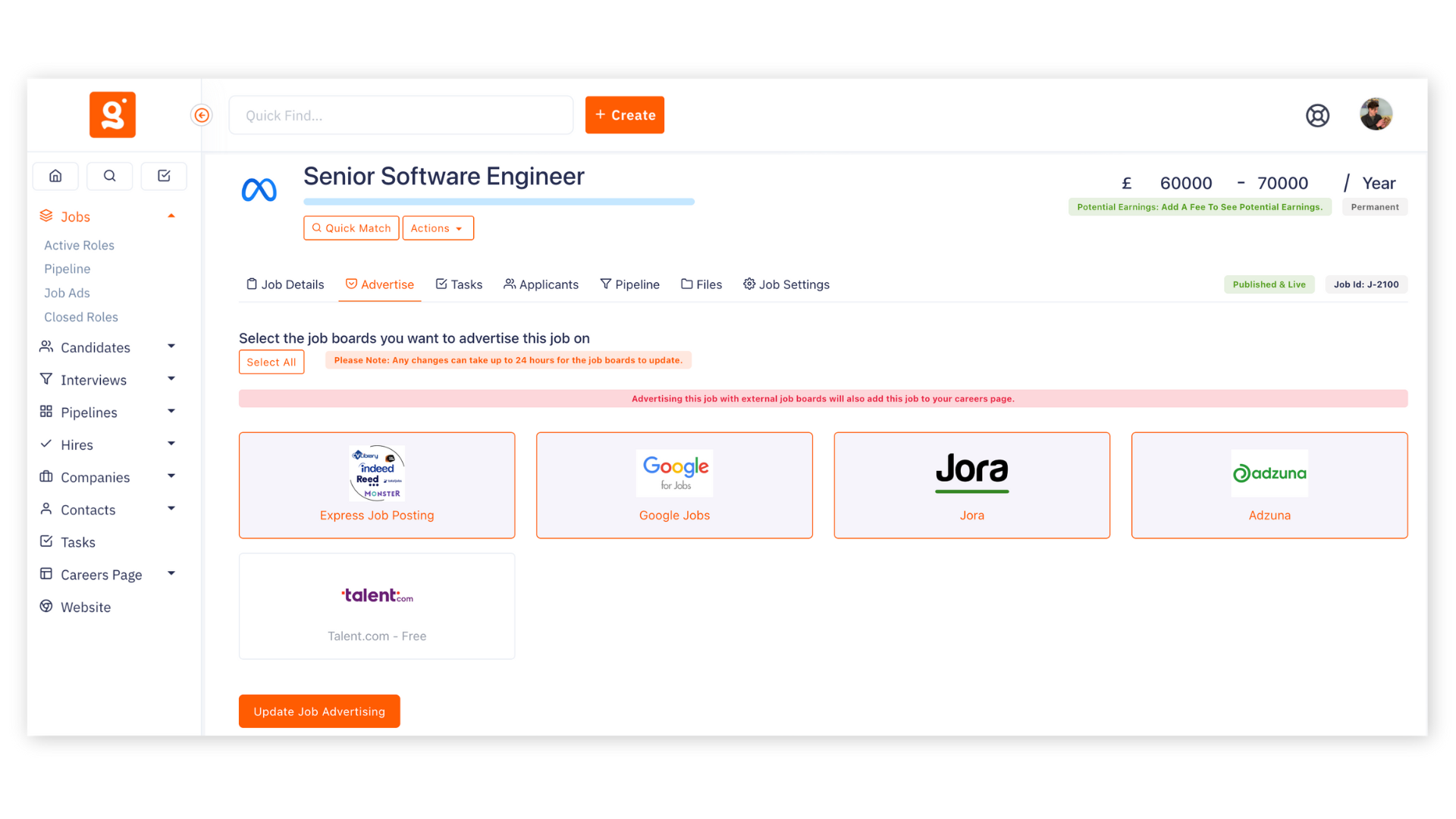Open the Advertise tab
The width and height of the screenshot is (1456, 819).
pyautogui.click(x=380, y=284)
